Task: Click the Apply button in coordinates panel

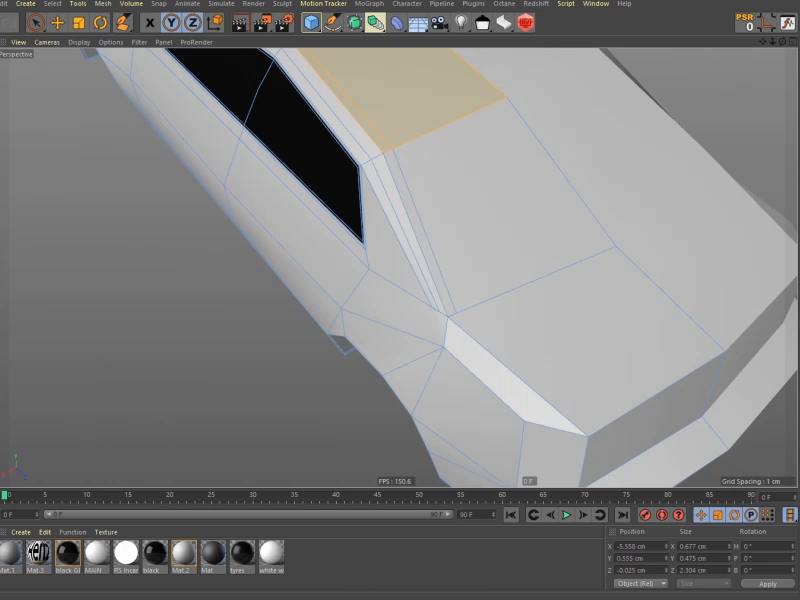Action: 767,583
